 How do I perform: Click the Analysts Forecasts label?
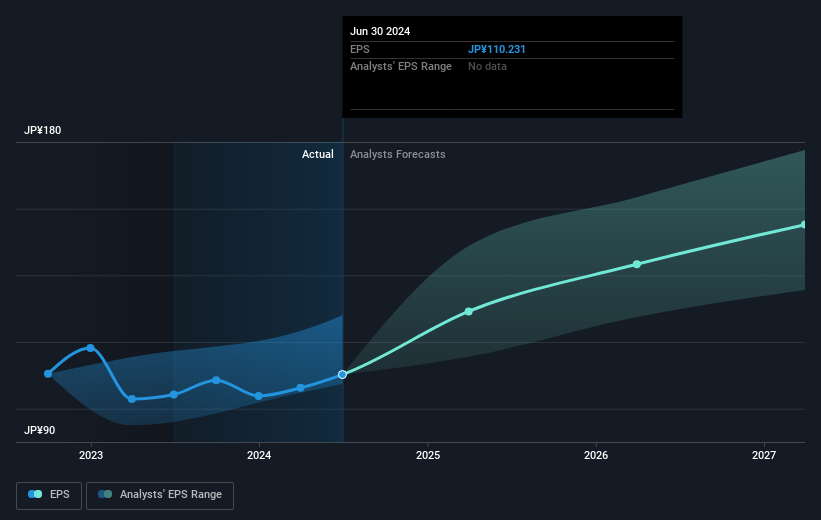click(397, 154)
